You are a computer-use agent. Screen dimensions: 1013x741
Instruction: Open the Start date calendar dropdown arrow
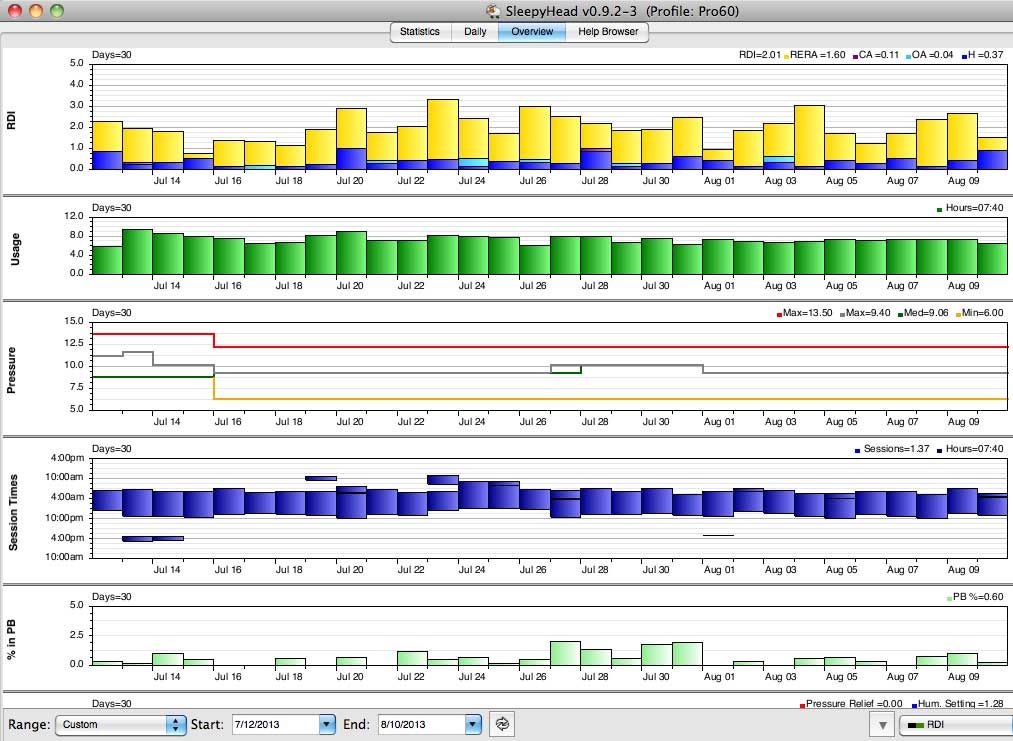pyautogui.click(x=326, y=724)
